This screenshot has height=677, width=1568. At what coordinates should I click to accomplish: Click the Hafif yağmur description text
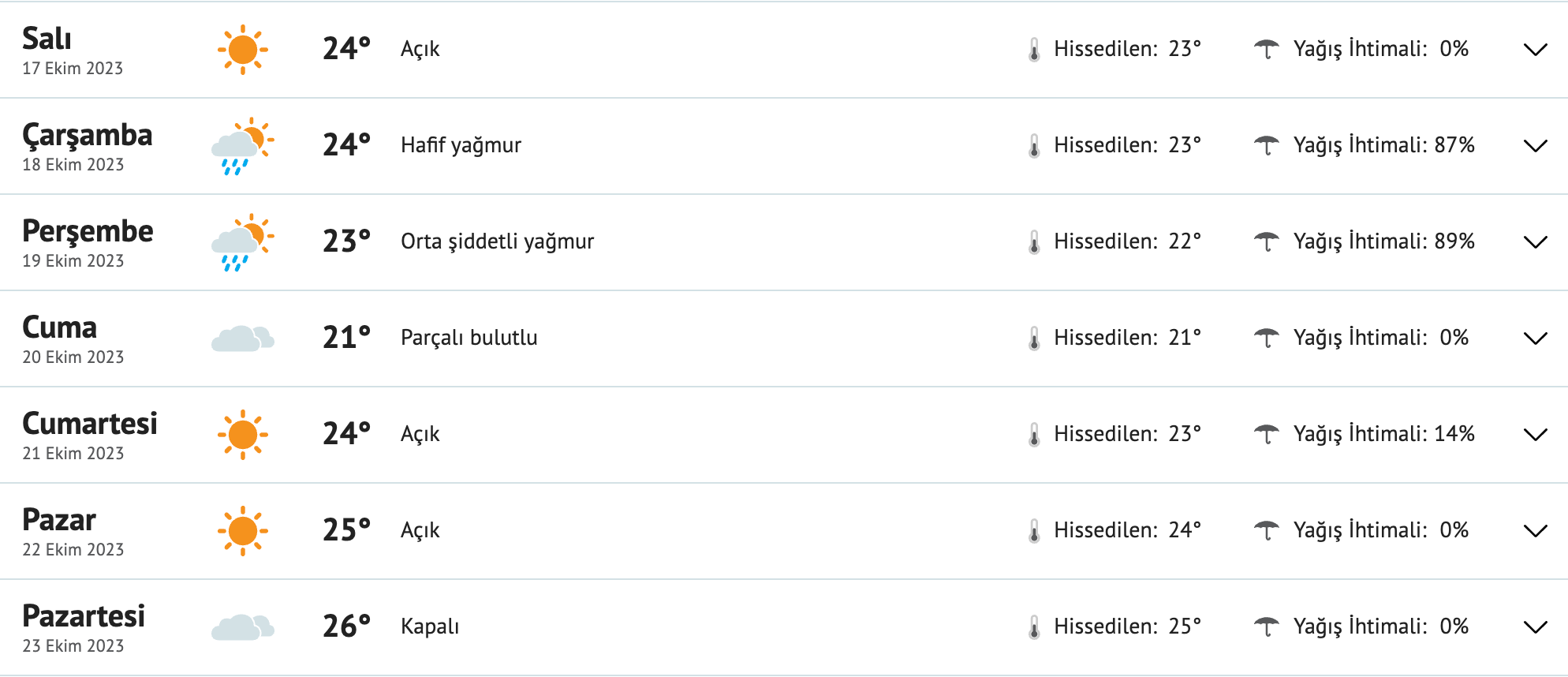point(461,145)
